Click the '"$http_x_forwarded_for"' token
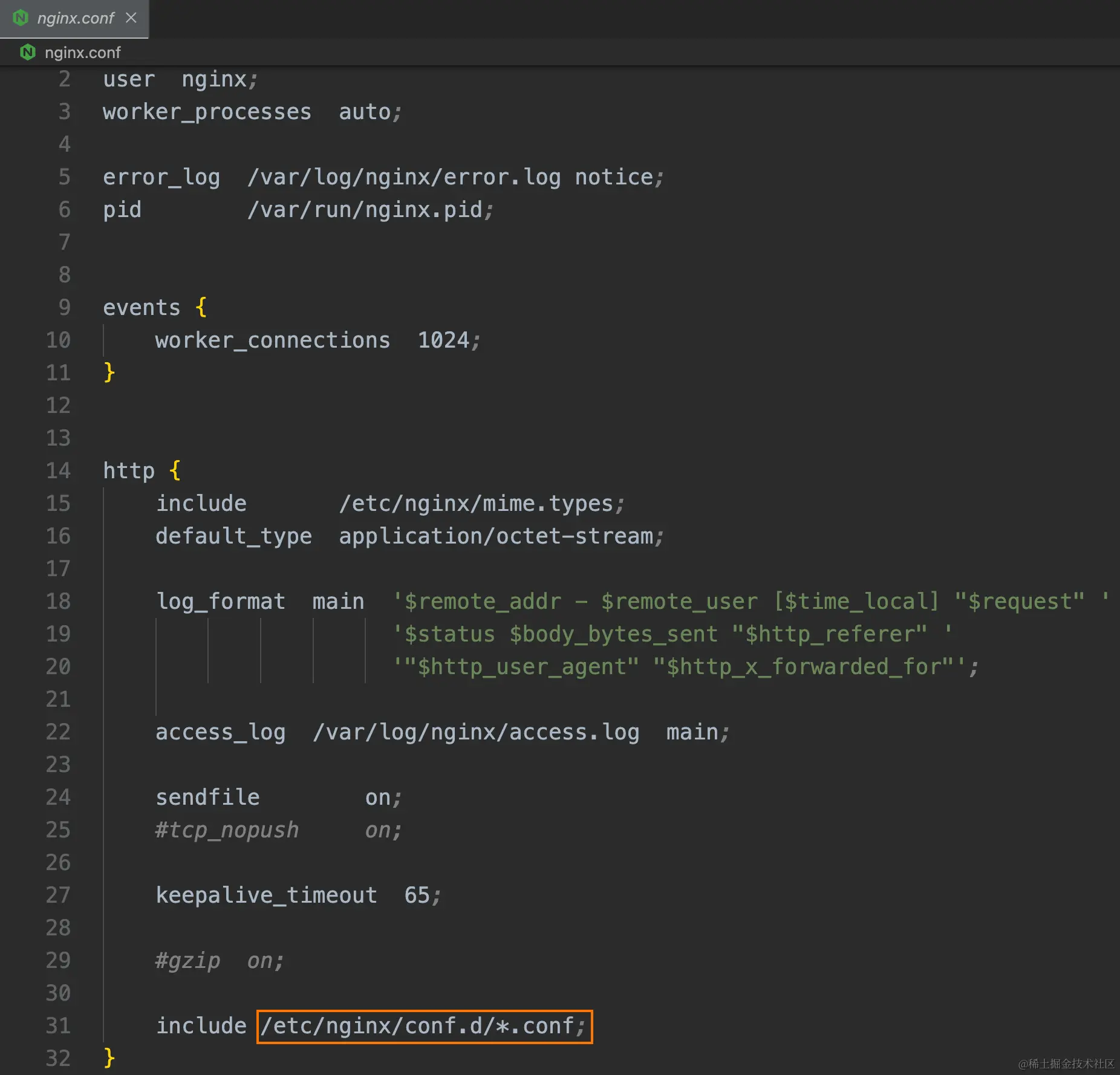 coord(805,667)
